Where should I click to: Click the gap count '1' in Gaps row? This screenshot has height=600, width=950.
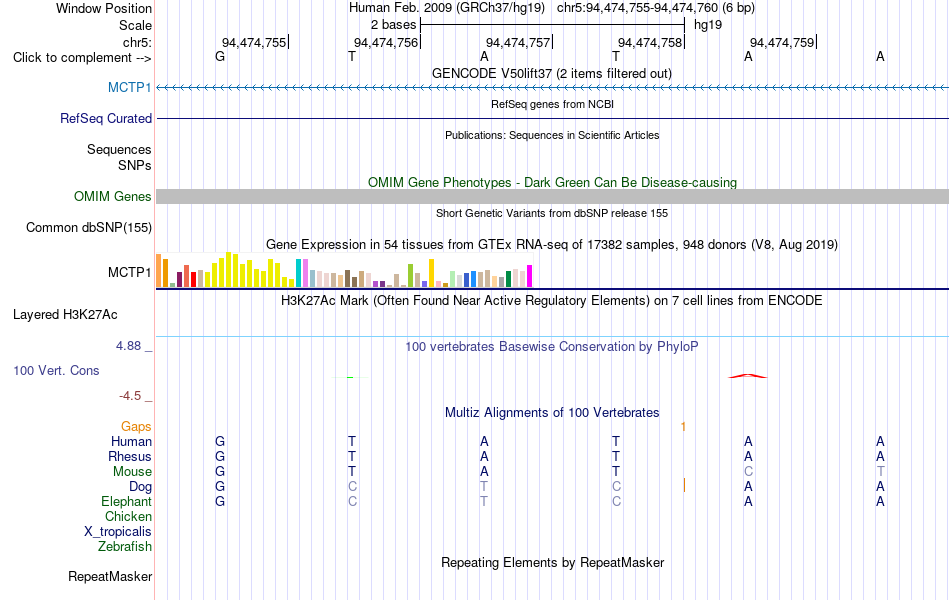pos(683,427)
